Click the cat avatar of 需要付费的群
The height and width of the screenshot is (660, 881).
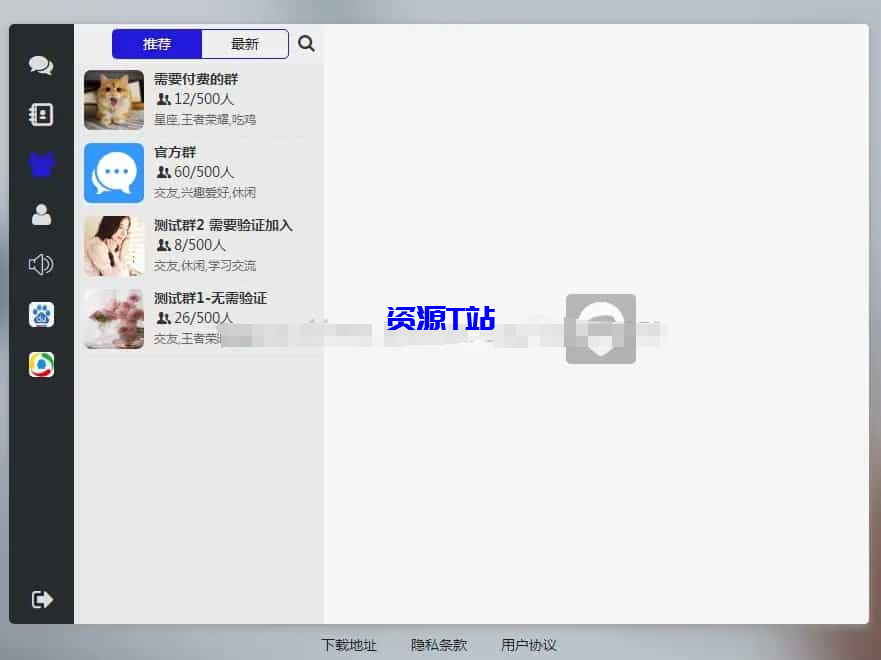113,100
